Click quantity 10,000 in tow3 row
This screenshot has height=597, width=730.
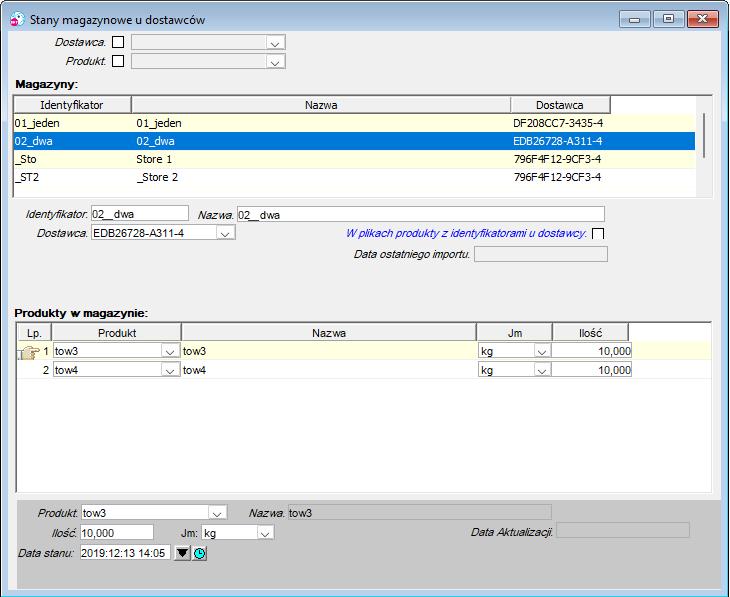click(x=592, y=351)
